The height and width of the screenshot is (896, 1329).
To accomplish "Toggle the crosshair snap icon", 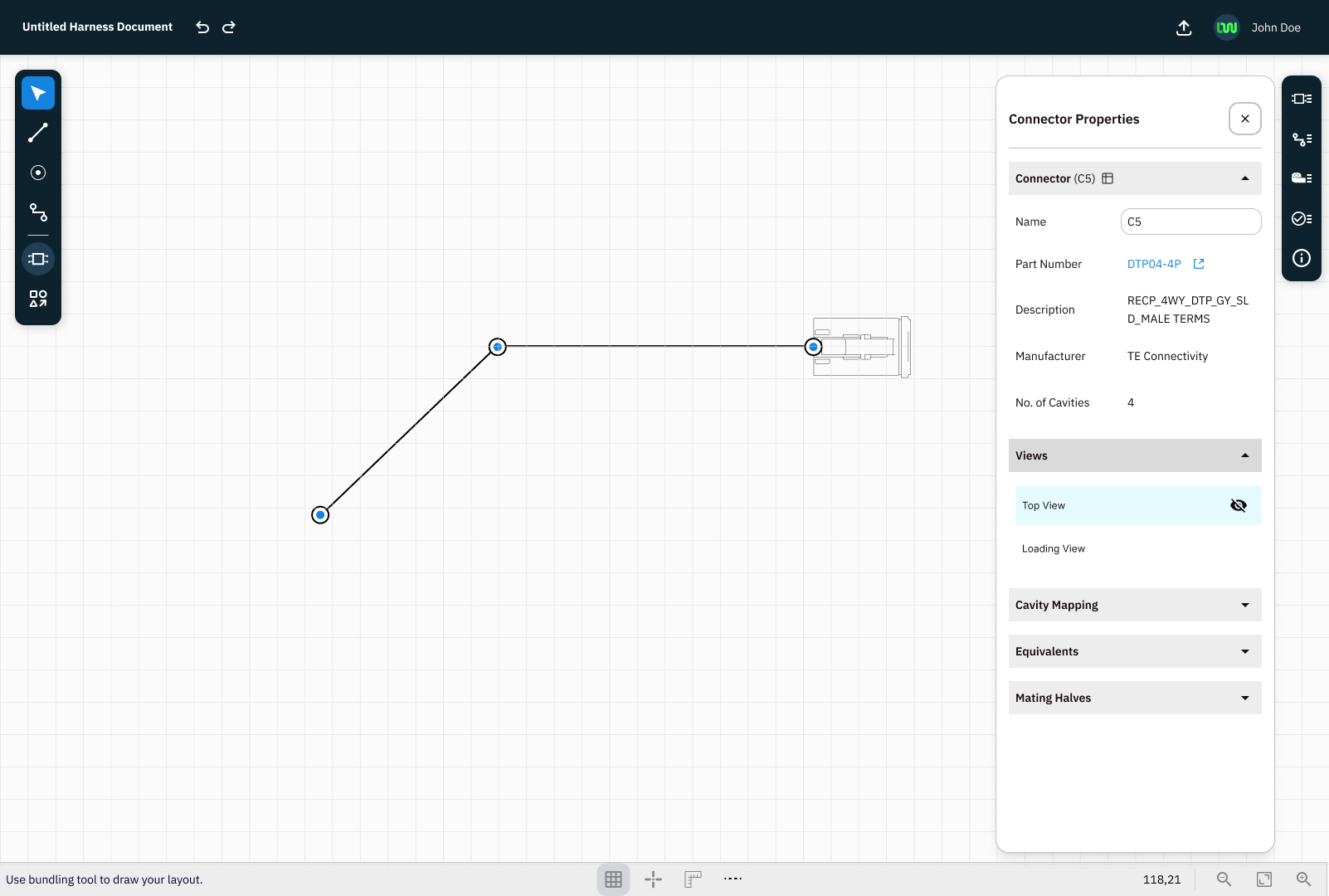I will (x=654, y=879).
